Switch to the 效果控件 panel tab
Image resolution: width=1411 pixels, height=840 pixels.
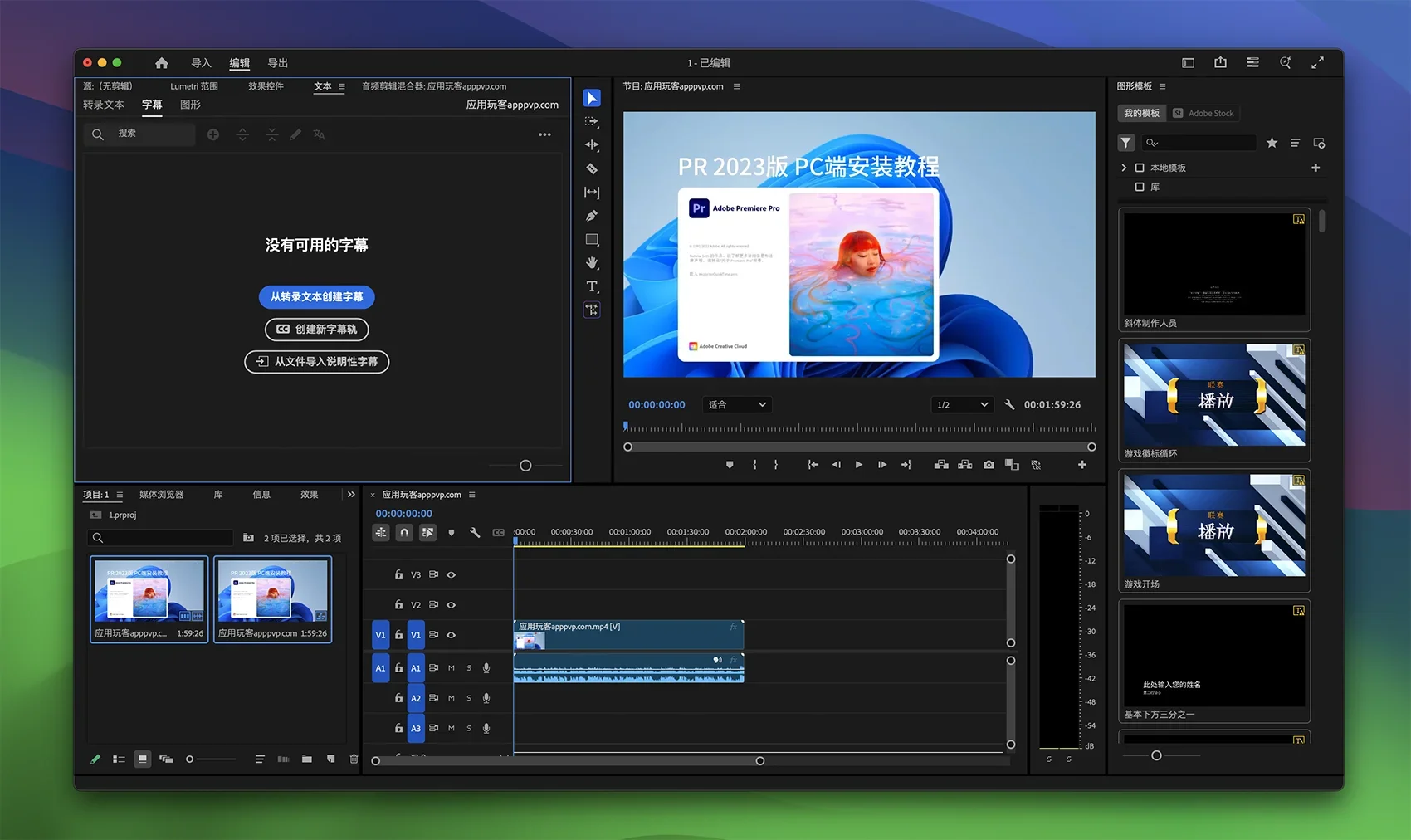click(x=266, y=86)
